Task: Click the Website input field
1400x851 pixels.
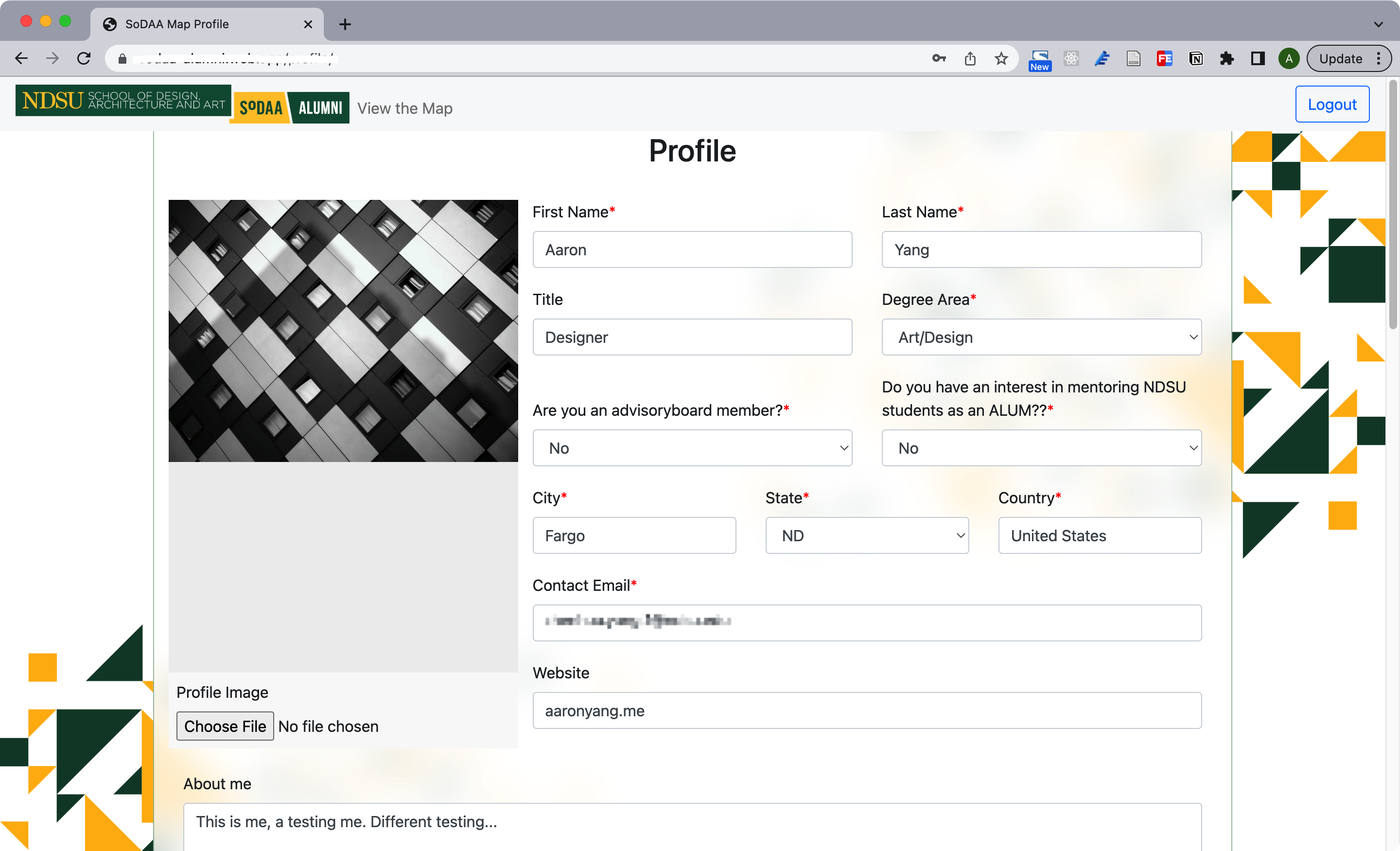Action: pos(866,710)
